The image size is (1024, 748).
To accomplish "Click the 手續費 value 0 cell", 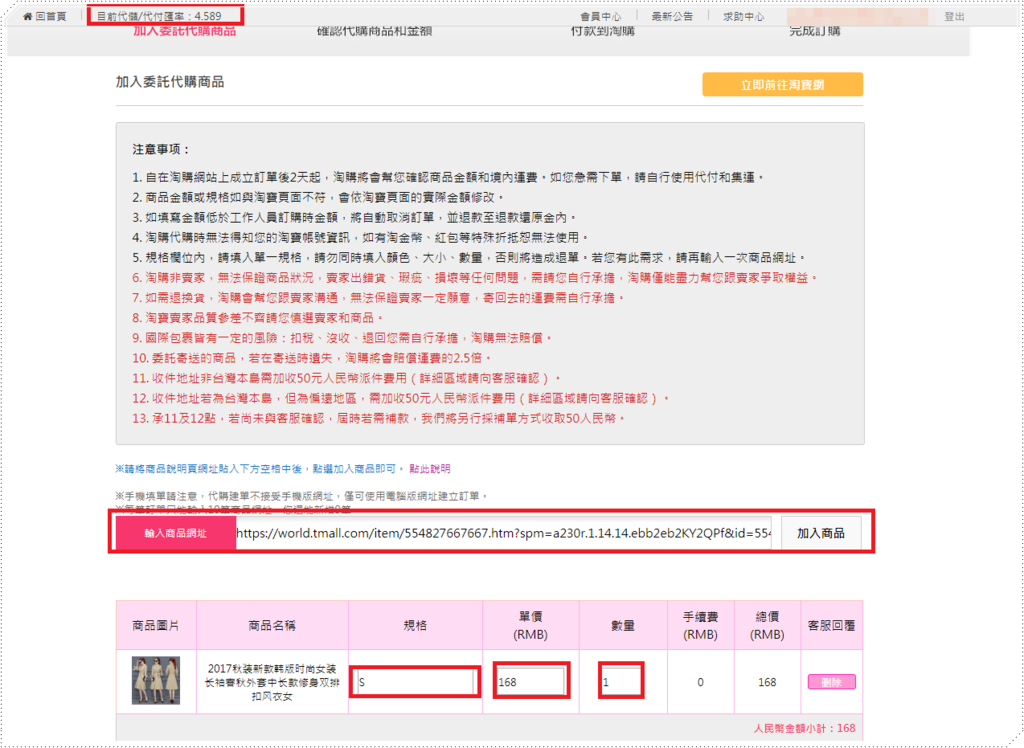I will (700, 682).
